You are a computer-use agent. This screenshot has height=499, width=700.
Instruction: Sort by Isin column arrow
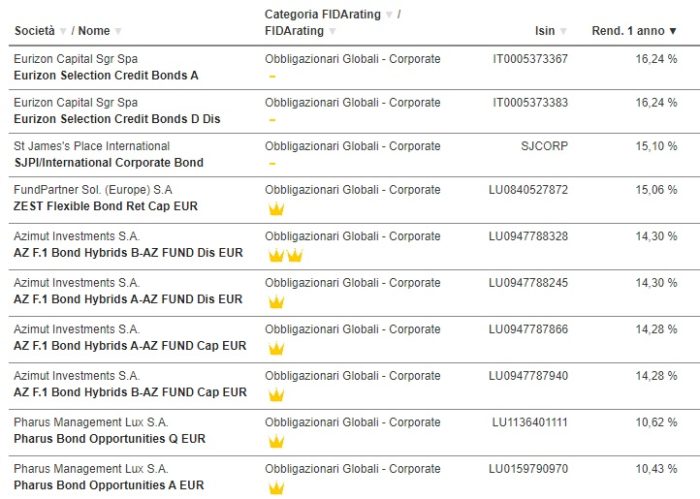(x=563, y=31)
